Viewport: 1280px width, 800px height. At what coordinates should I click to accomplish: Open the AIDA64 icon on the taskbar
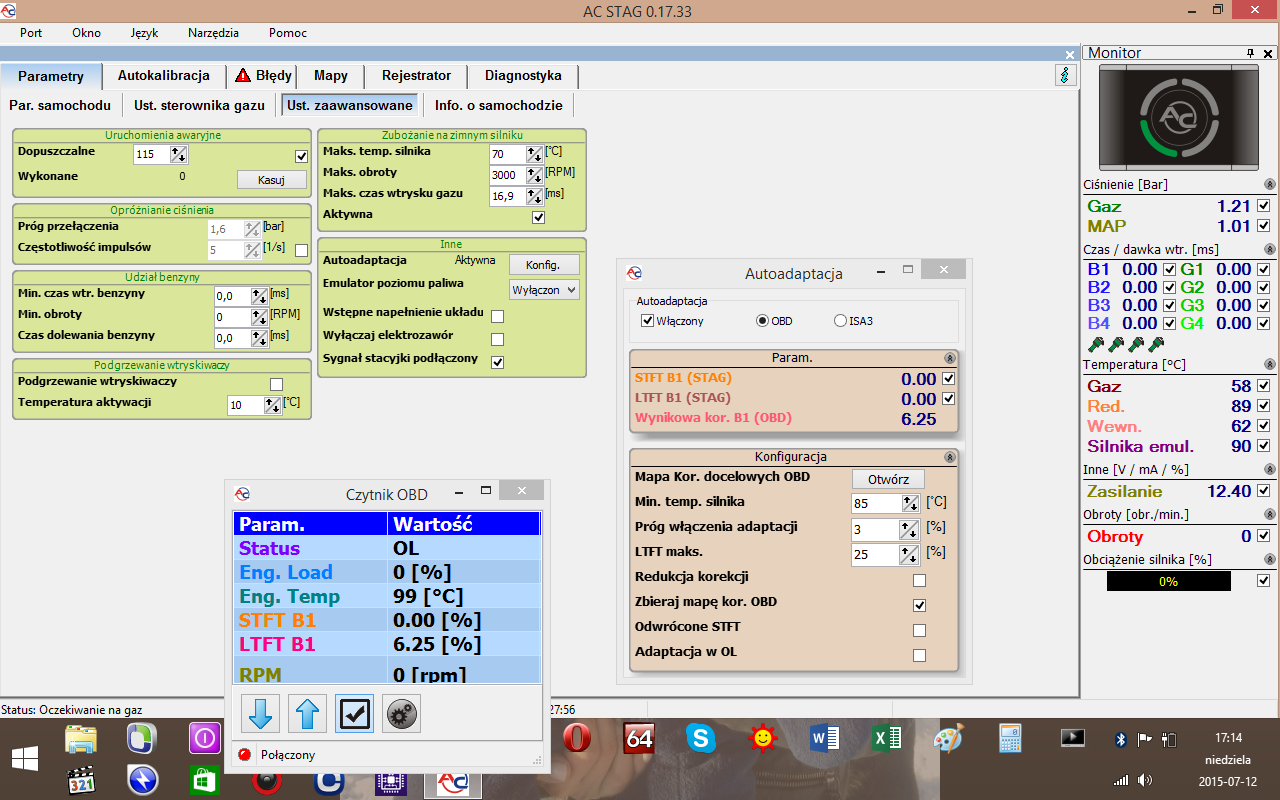(638, 740)
